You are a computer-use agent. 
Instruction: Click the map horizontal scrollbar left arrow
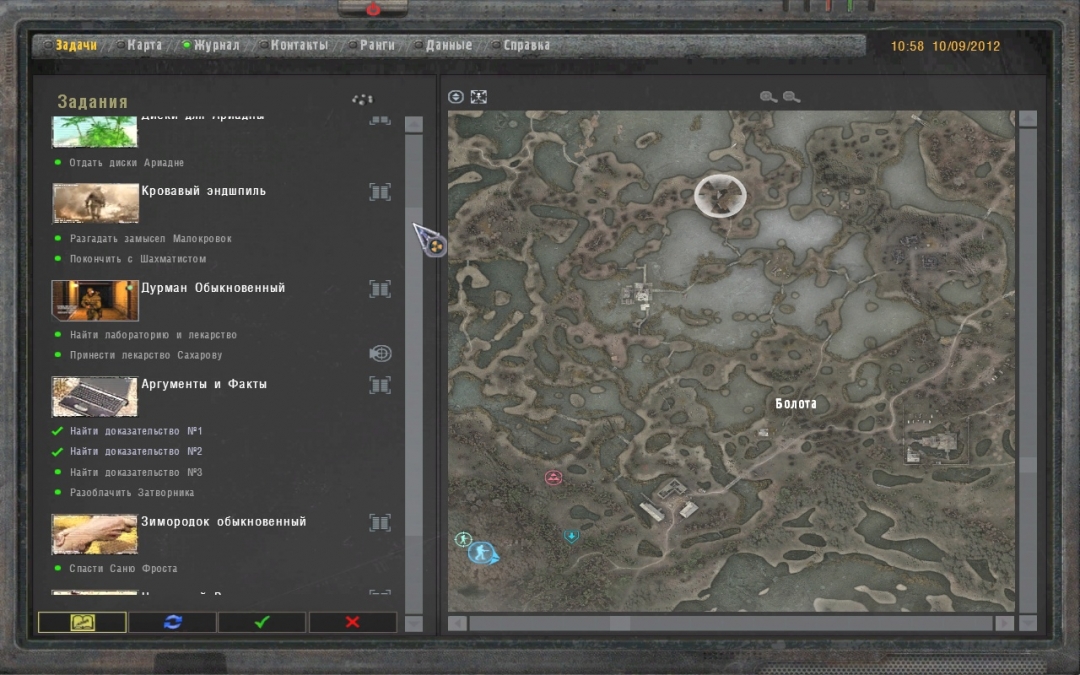(457, 623)
